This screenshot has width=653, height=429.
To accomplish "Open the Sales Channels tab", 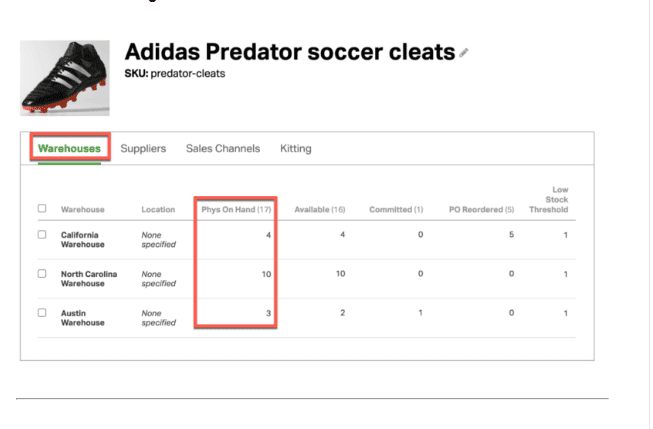I will (223, 148).
